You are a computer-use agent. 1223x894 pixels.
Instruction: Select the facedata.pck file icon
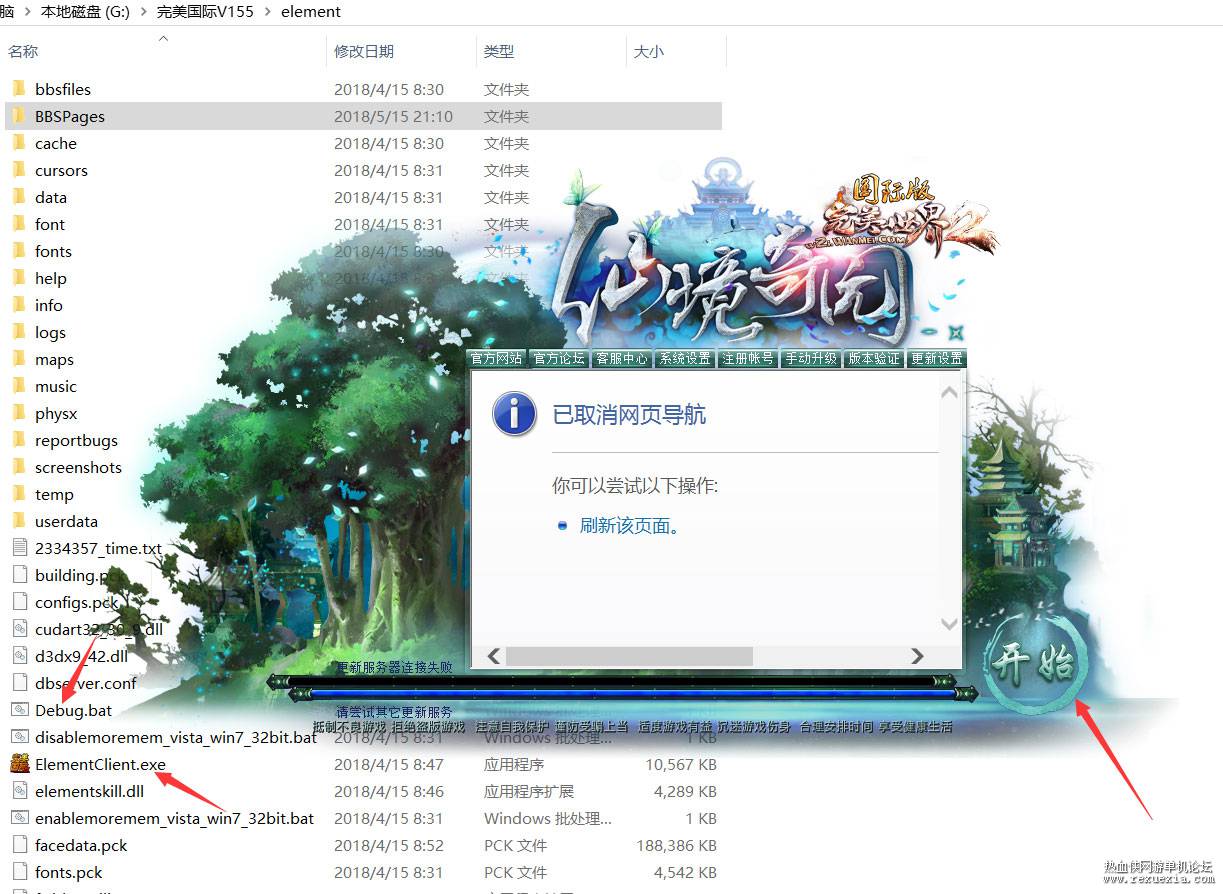coord(19,845)
